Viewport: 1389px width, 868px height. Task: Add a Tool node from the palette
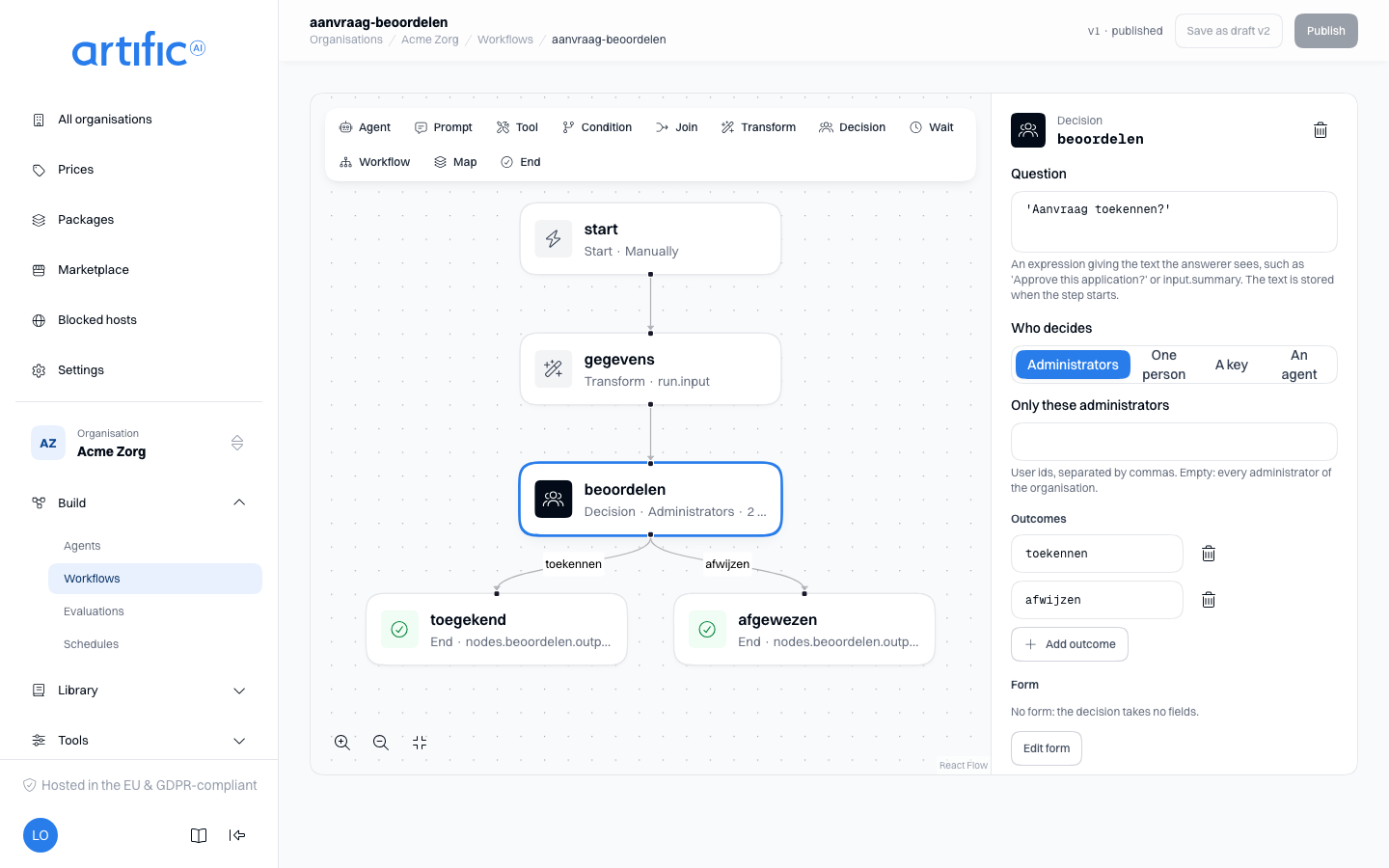[517, 127]
